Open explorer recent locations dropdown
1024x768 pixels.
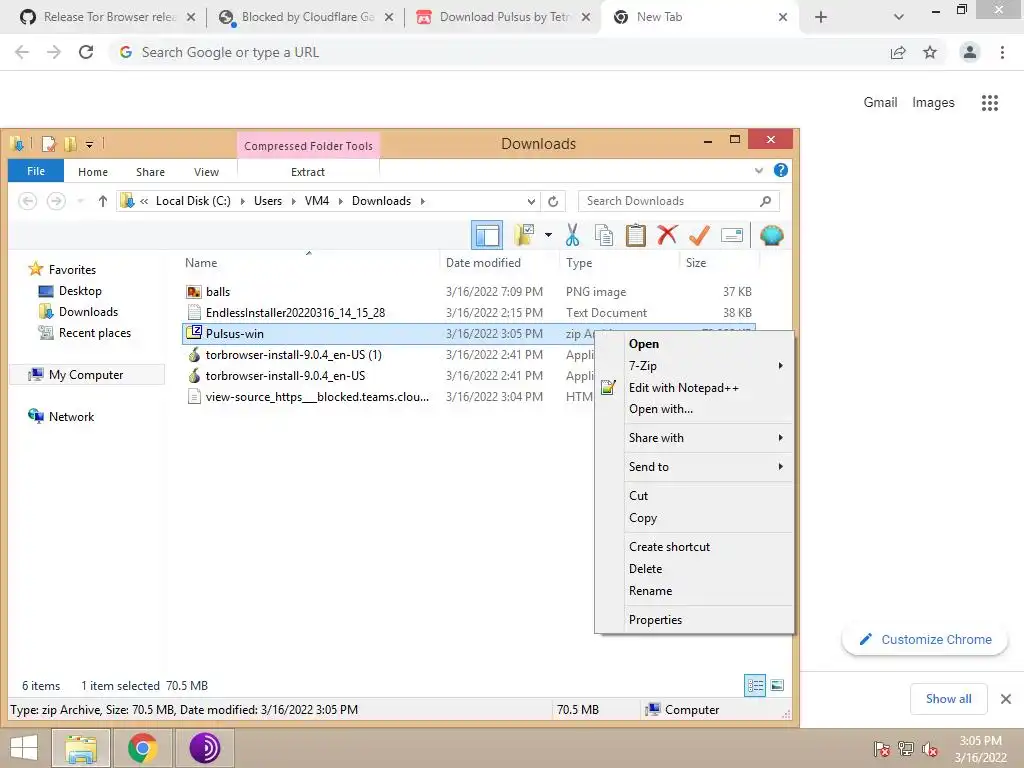pos(80,201)
